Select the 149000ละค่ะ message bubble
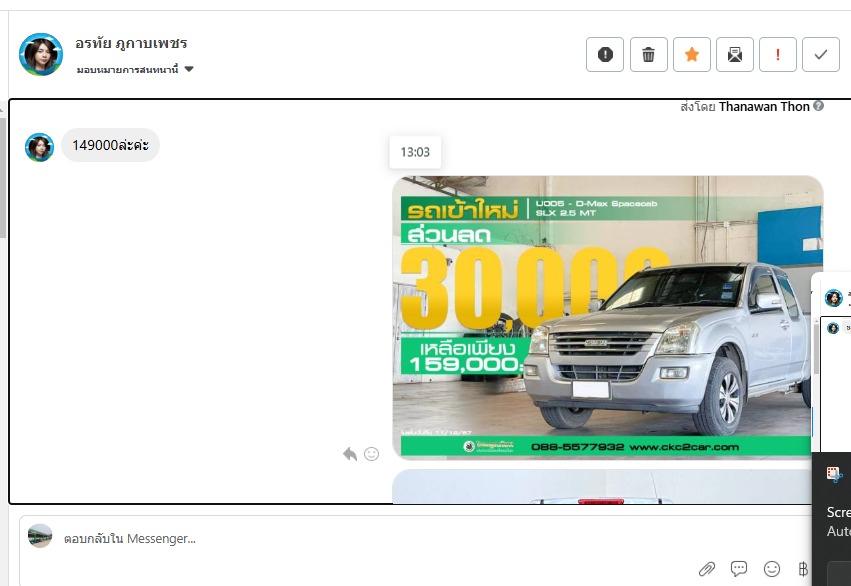The image size is (851, 586). point(110,145)
